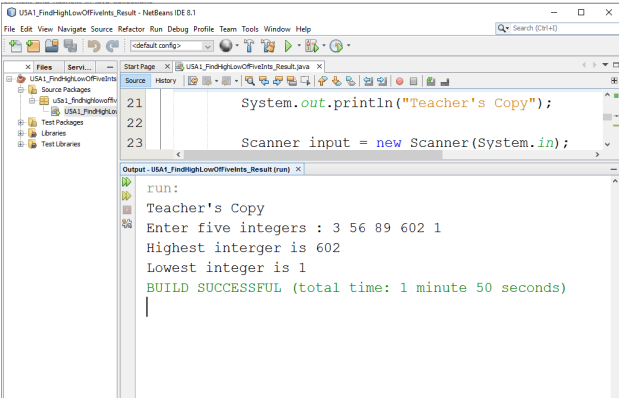Image resolution: width=619 pixels, height=398 pixels.
Task: Expand the Test Libraries node
Action: pos(21,144)
